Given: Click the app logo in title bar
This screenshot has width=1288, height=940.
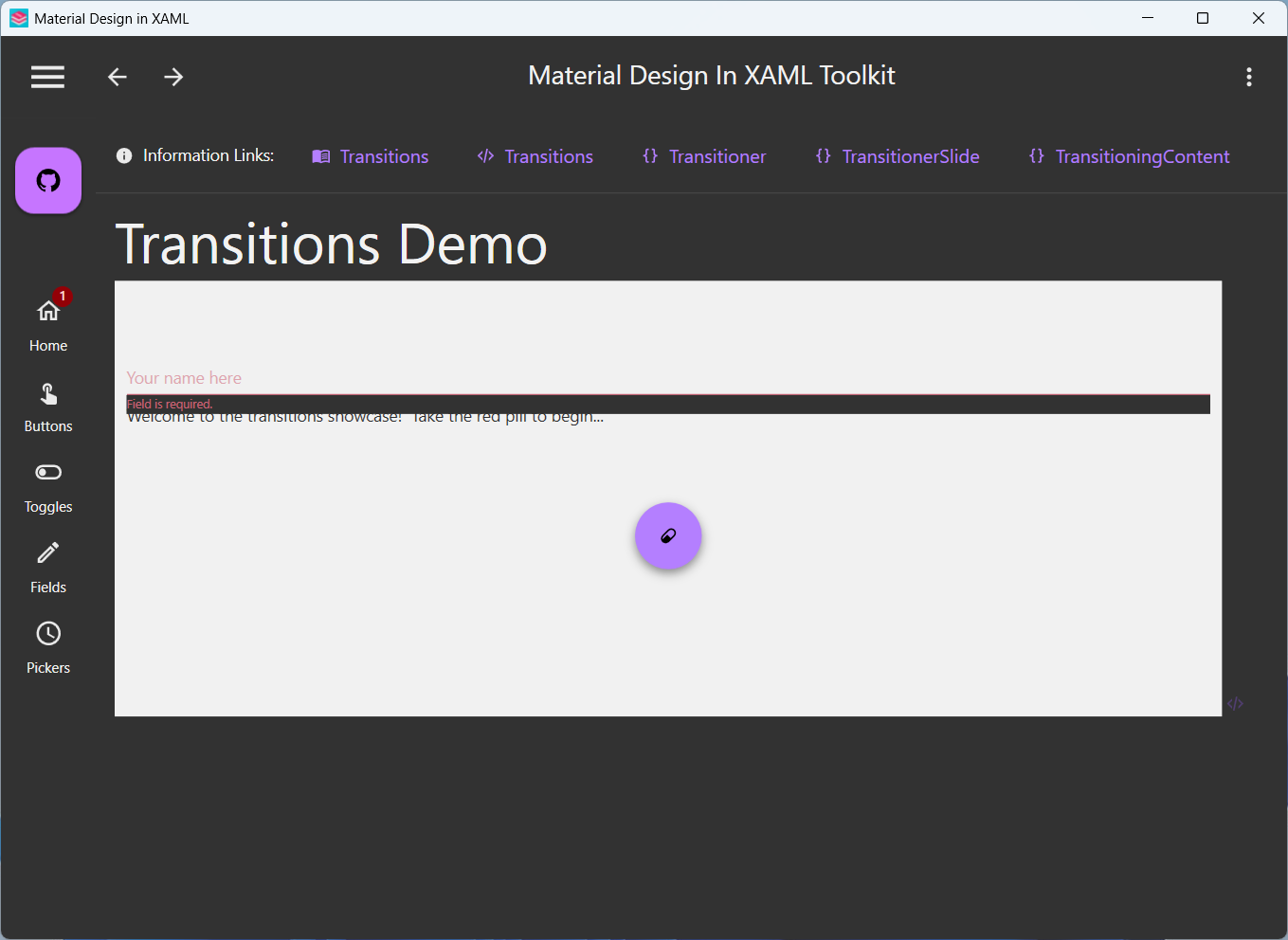Looking at the screenshot, I should pos(19,18).
